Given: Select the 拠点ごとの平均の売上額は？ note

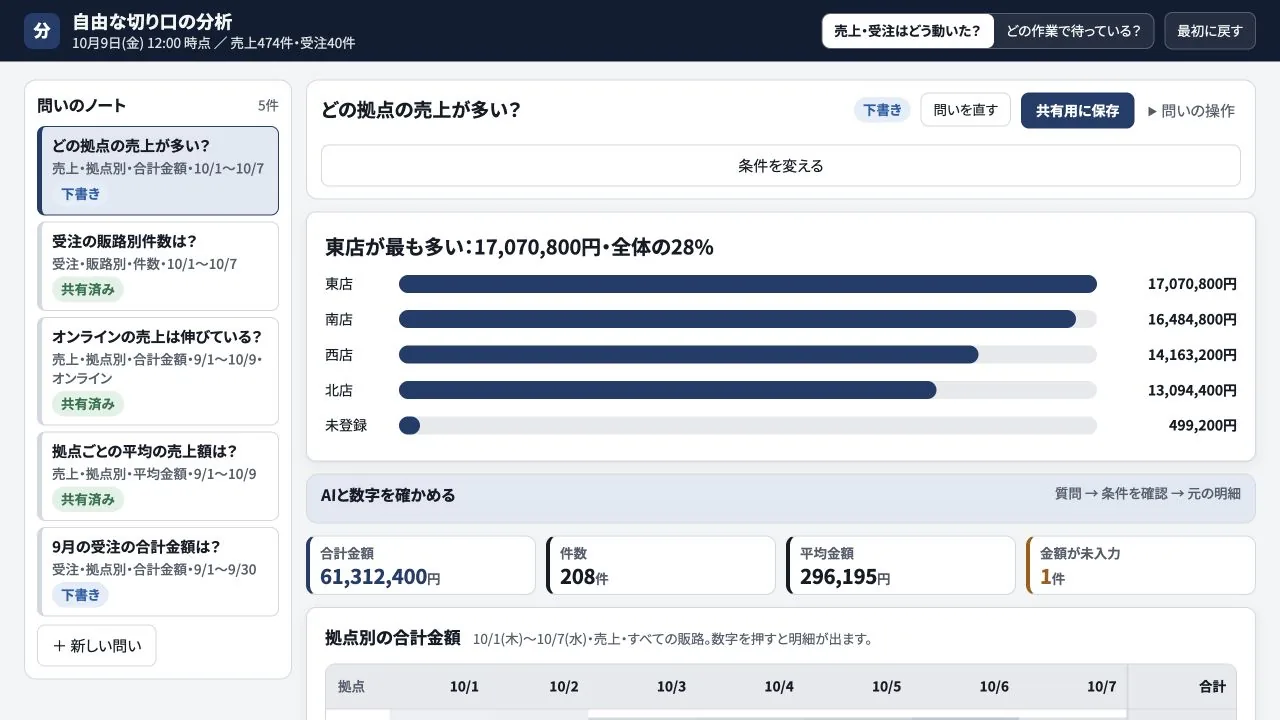Looking at the screenshot, I should point(158,476).
